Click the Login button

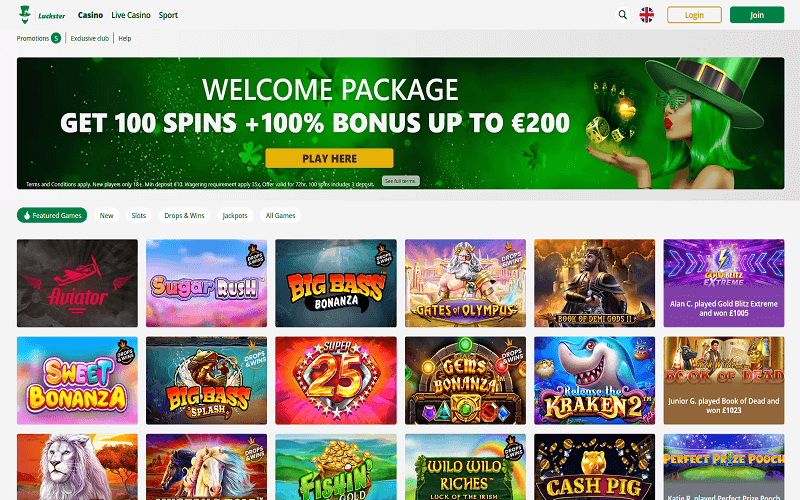694,15
